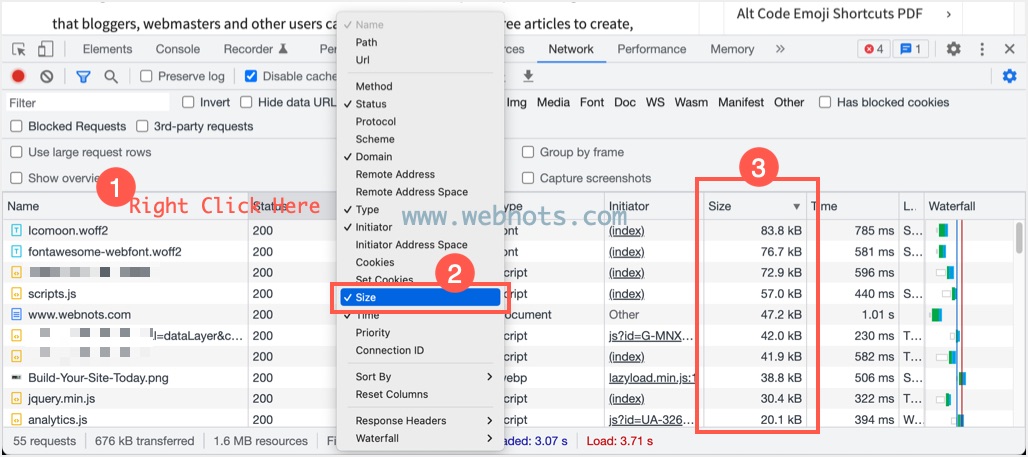Image resolution: width=1028 pixels, height=457 pixels.
Task: Clear the network log icon
Action: [46, 77]
